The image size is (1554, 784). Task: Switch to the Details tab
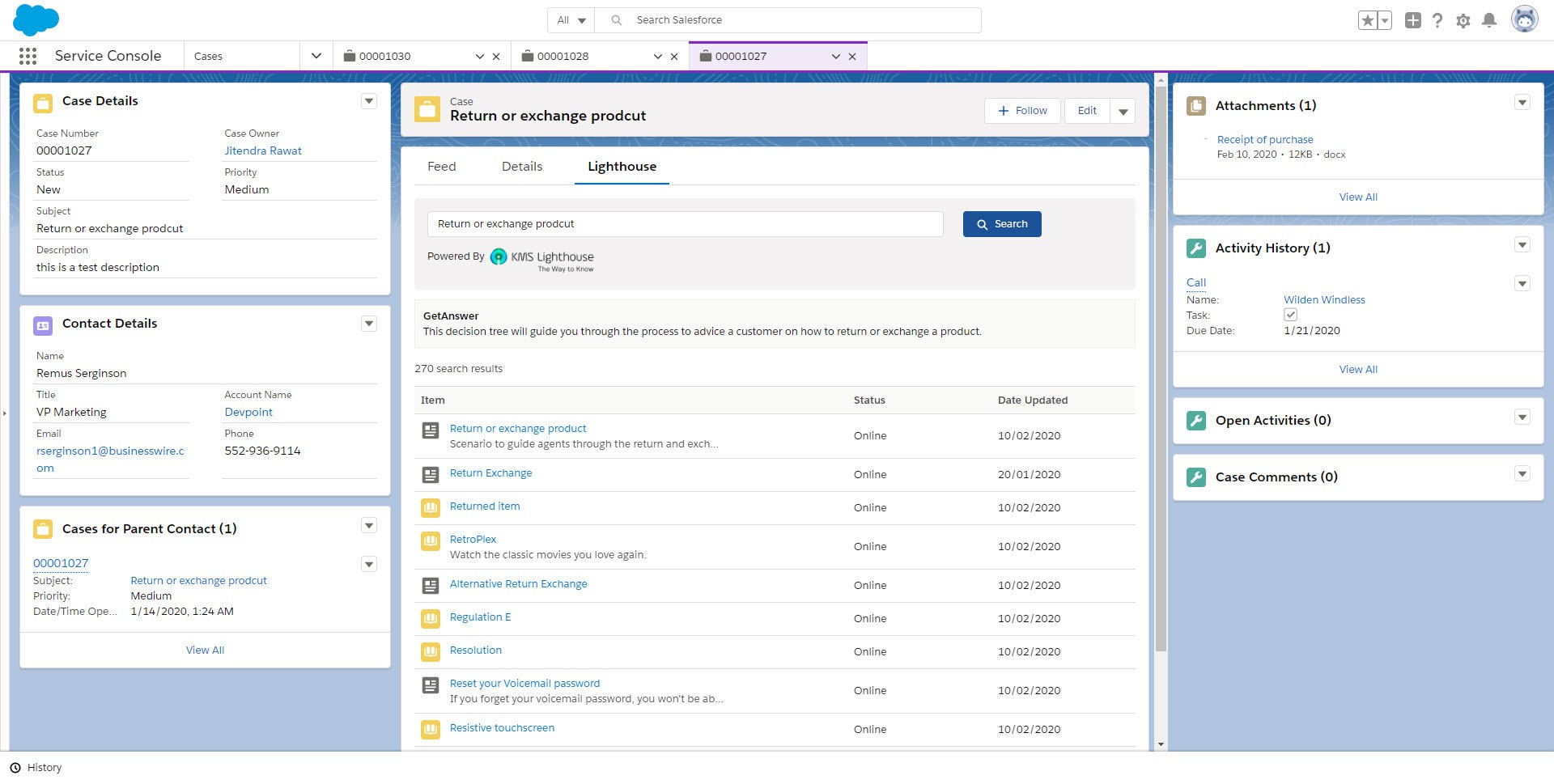522,166
